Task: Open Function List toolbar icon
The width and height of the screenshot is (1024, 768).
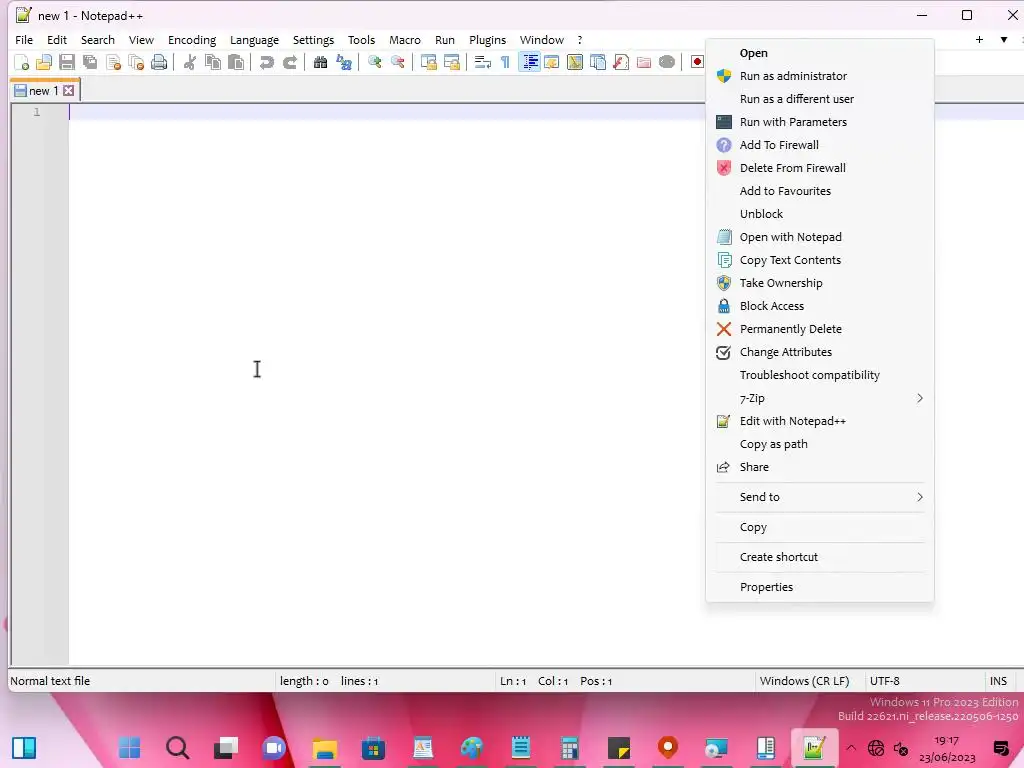Action: tap(621, 63)
